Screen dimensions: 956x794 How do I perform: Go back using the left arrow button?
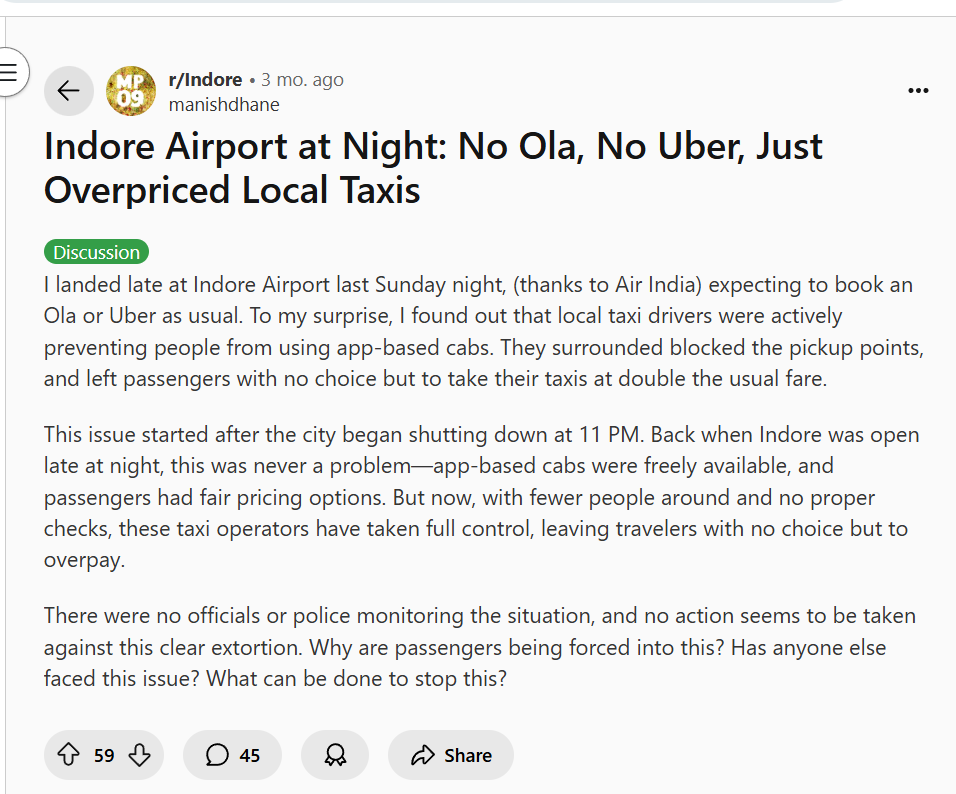(68, 91)
